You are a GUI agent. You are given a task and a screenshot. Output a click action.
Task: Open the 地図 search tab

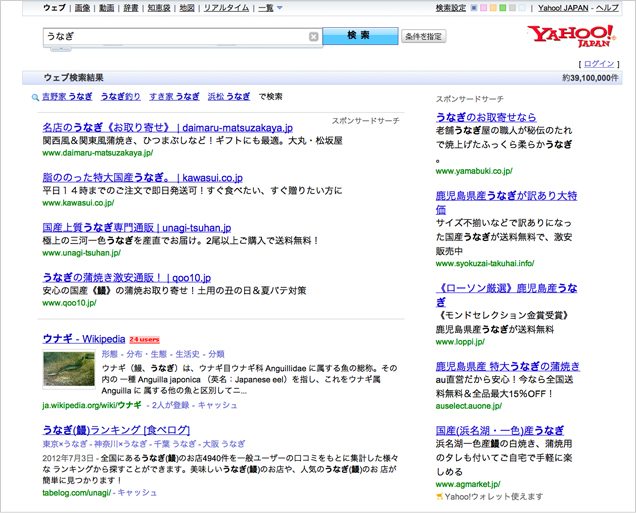186,8
